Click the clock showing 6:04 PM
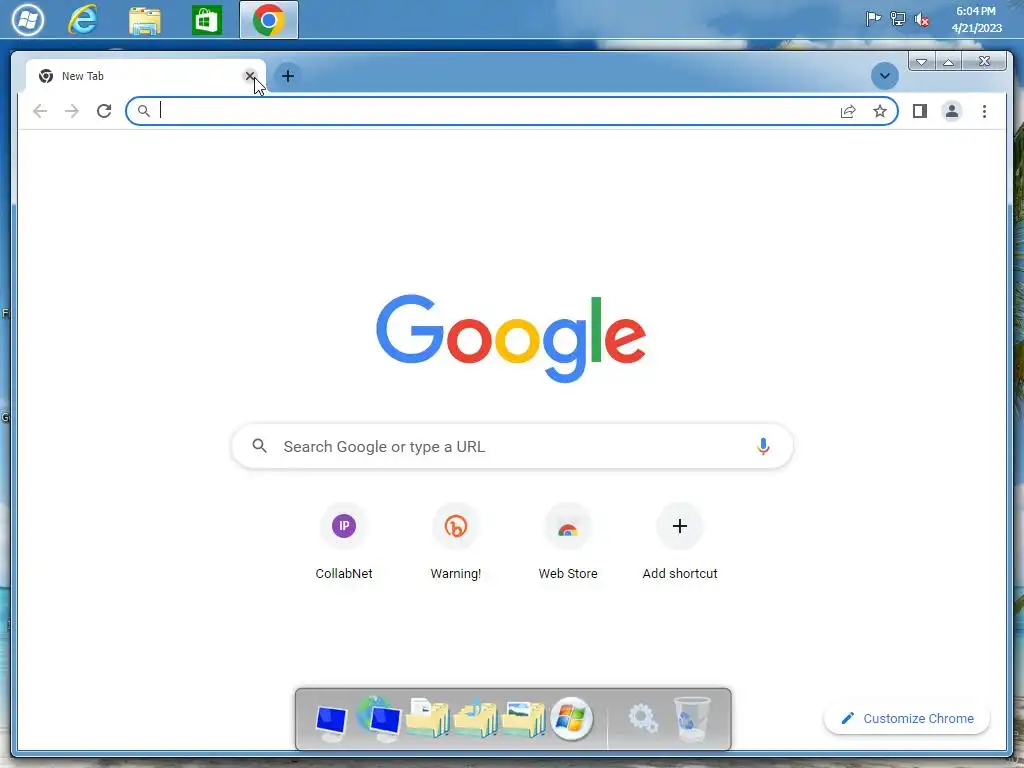 pos(976,20)
